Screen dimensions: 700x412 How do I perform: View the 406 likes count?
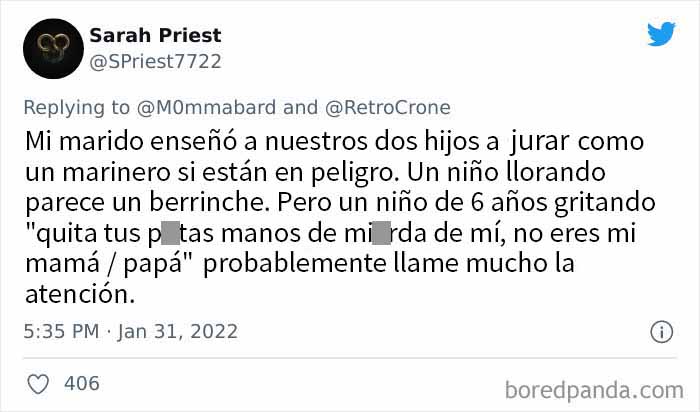pos(80,384)
